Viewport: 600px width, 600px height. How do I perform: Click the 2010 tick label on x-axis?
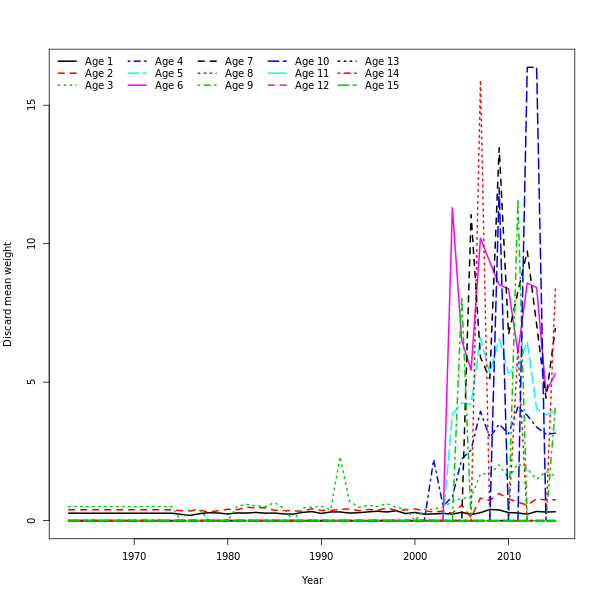pos(509,556)
